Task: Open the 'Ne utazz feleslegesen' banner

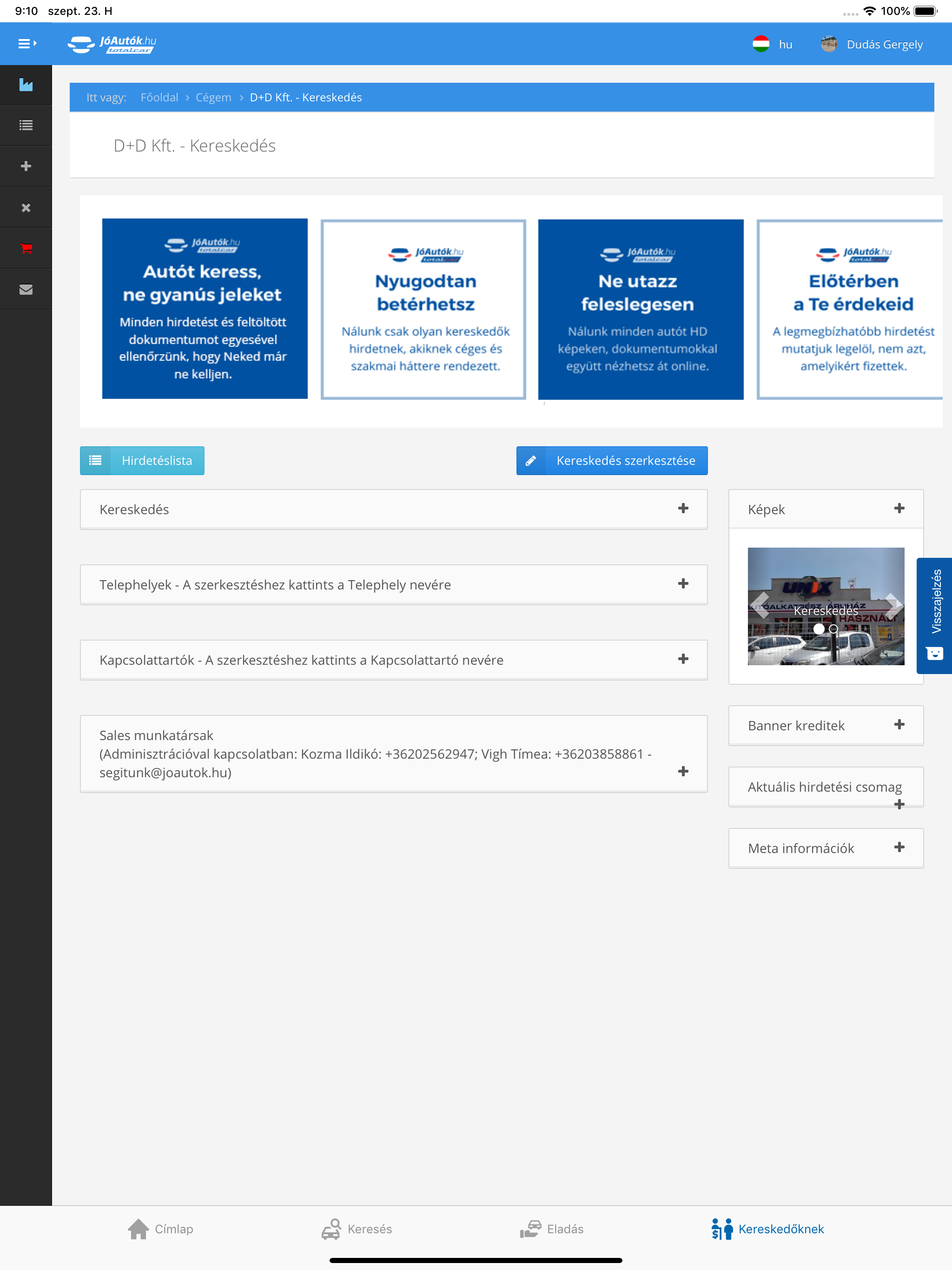Action: coord(641,310)
